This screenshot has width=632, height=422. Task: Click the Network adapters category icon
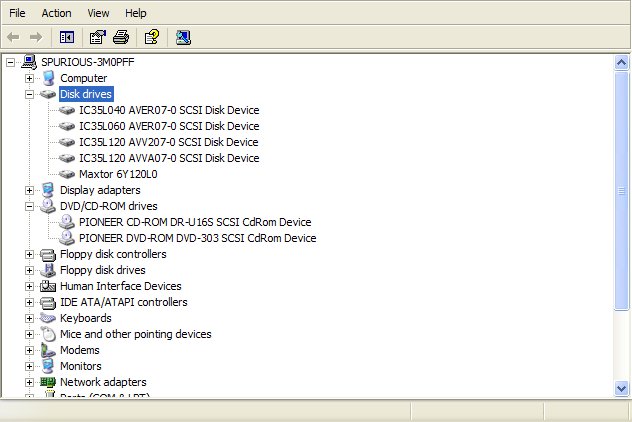click(47, 382)
